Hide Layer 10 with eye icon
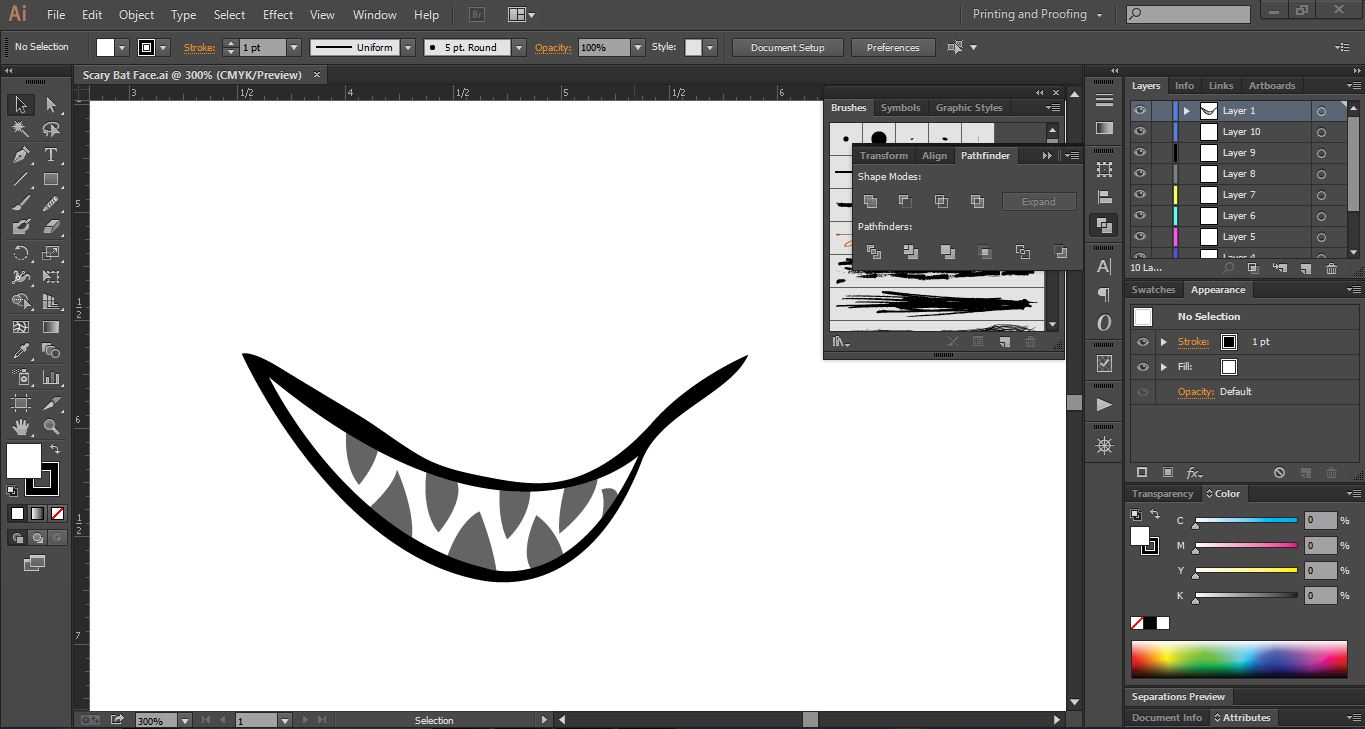 coord(1140,132)
